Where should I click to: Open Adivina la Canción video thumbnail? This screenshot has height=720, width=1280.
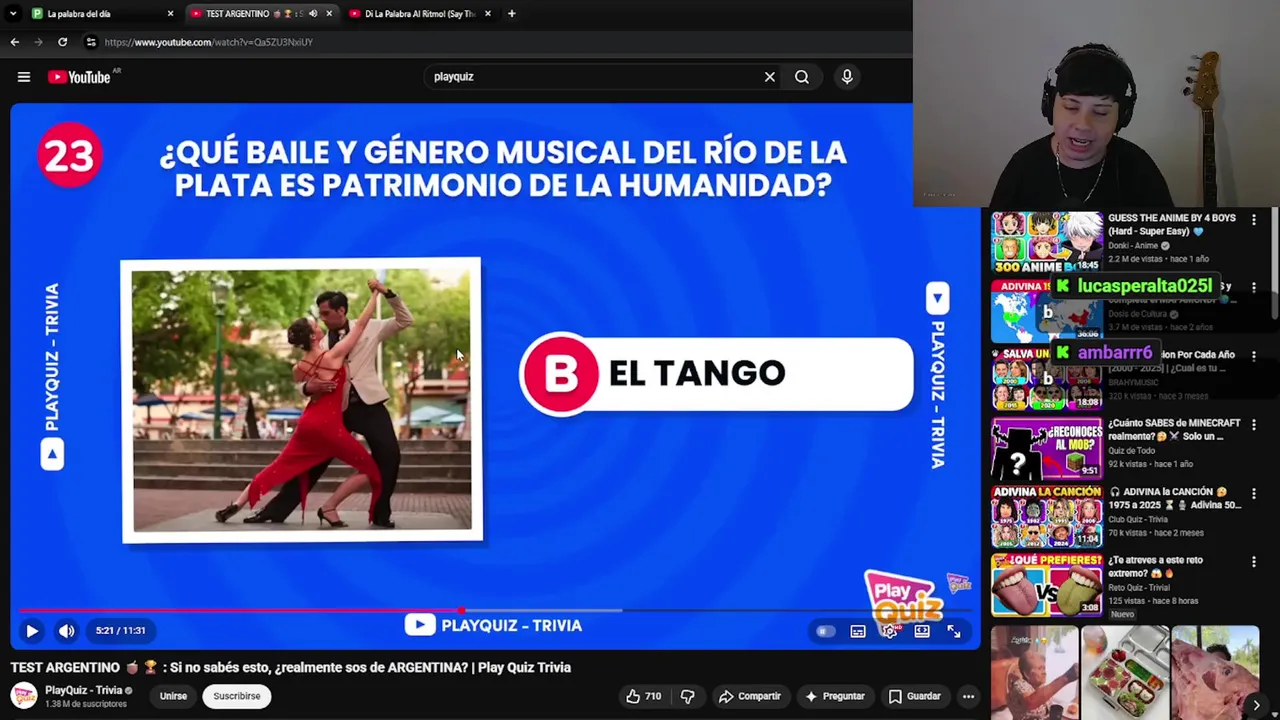click(1046, 516)
